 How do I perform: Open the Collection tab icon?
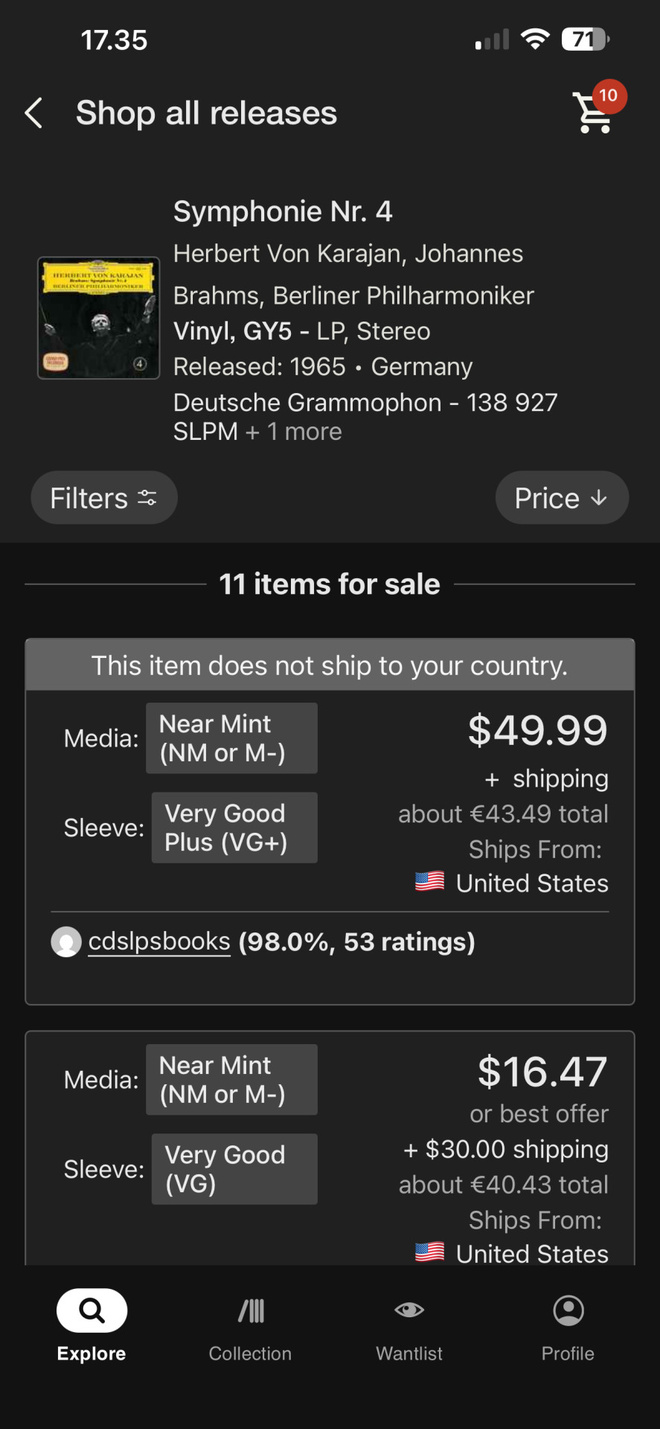(x=250, y=1310)
